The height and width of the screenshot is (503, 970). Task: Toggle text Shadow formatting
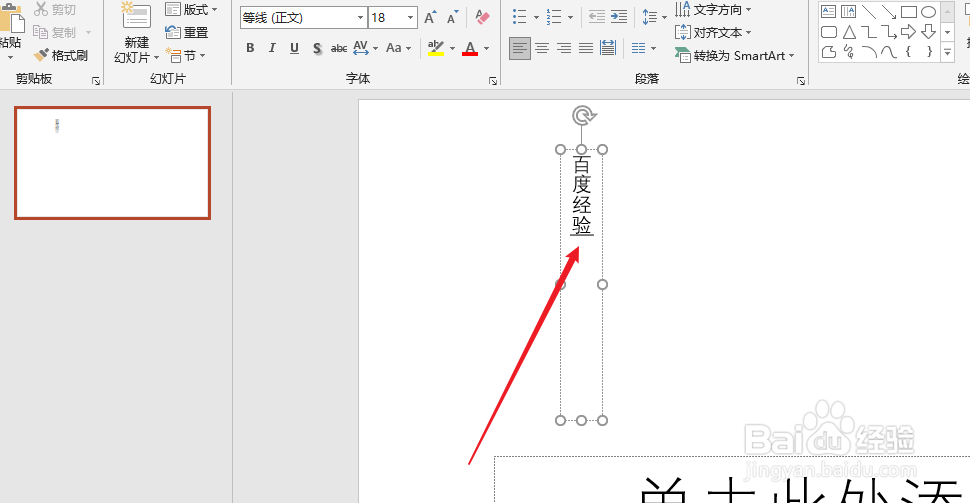[317, 48]
